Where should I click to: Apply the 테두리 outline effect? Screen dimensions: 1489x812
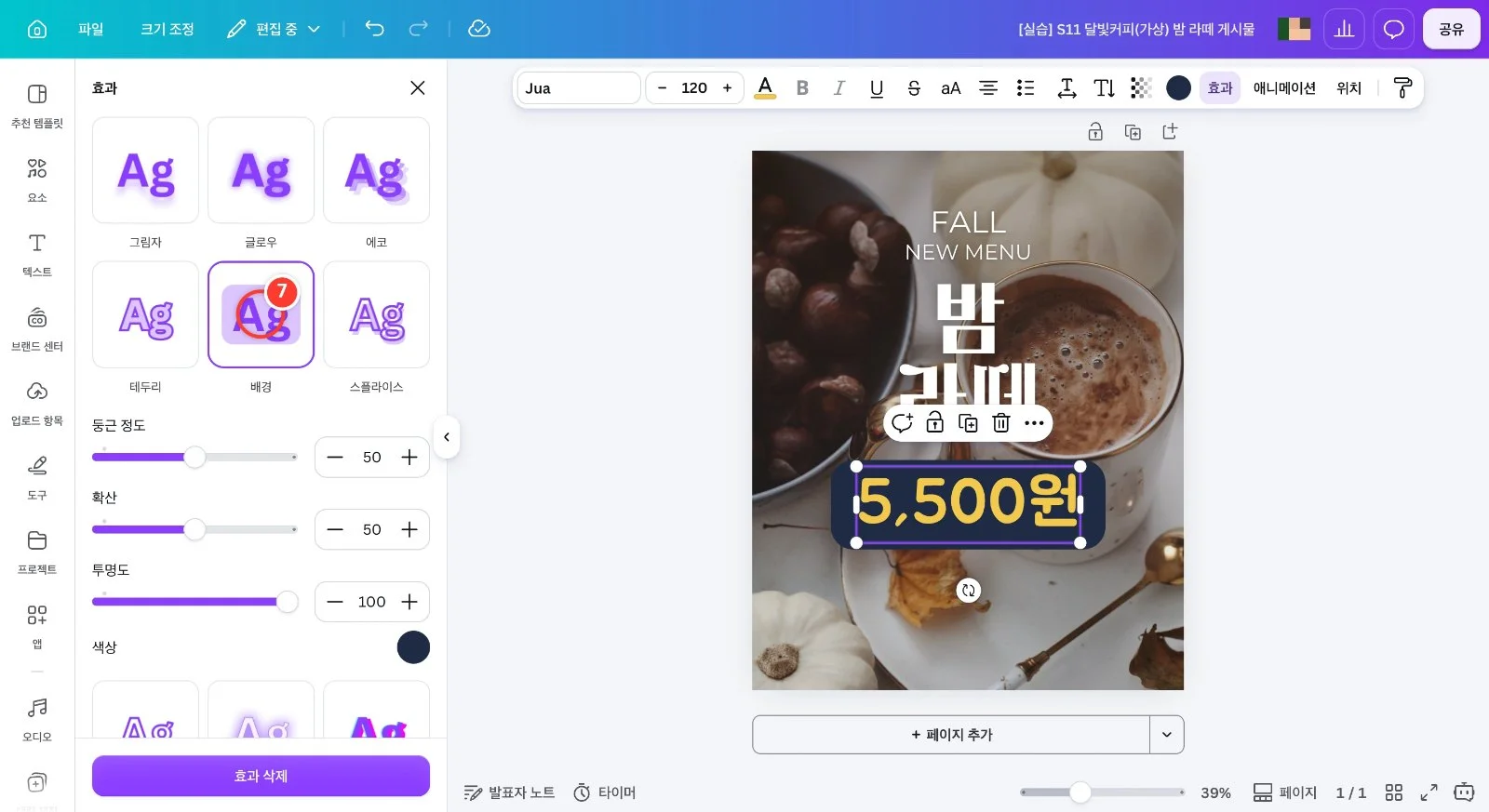[145, 314]
